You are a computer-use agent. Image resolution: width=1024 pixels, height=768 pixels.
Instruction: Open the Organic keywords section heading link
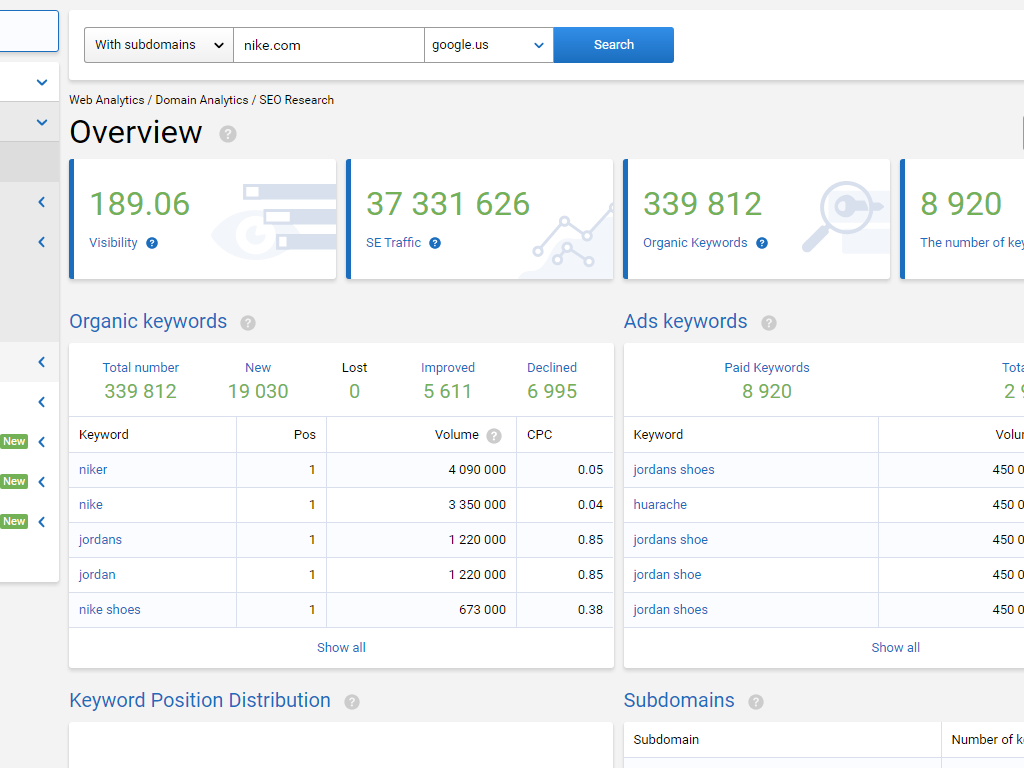[148, 321]
